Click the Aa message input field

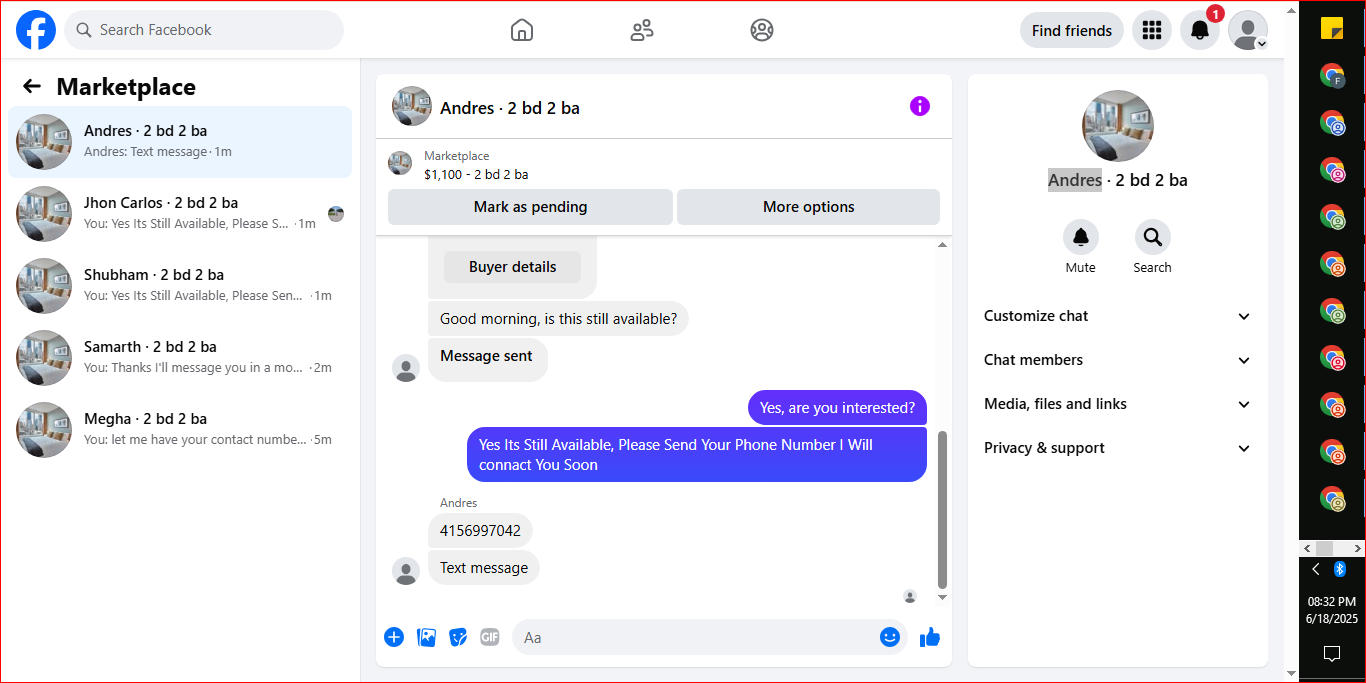pos(695,637)
